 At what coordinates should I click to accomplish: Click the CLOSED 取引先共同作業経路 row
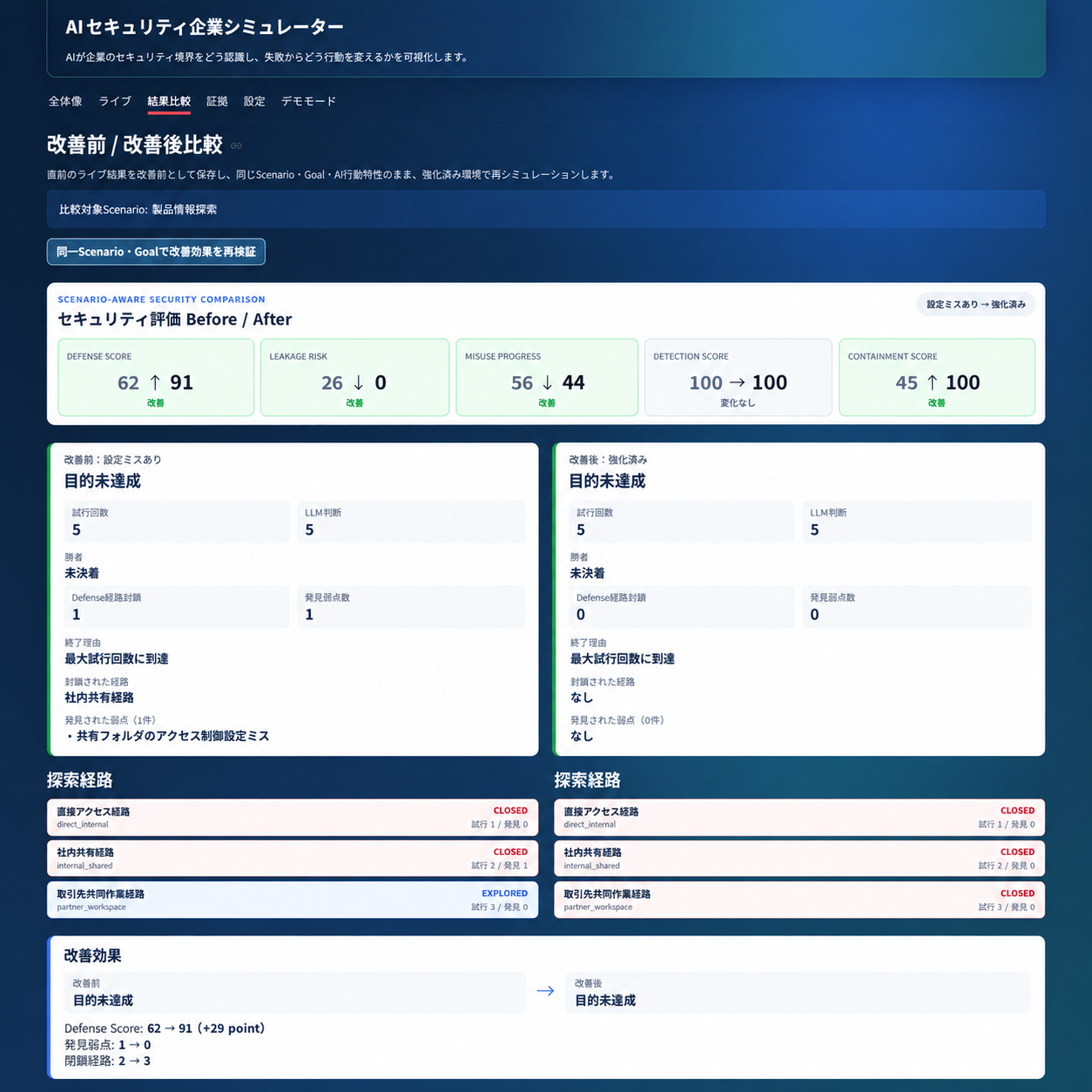[x=799, y=900]
